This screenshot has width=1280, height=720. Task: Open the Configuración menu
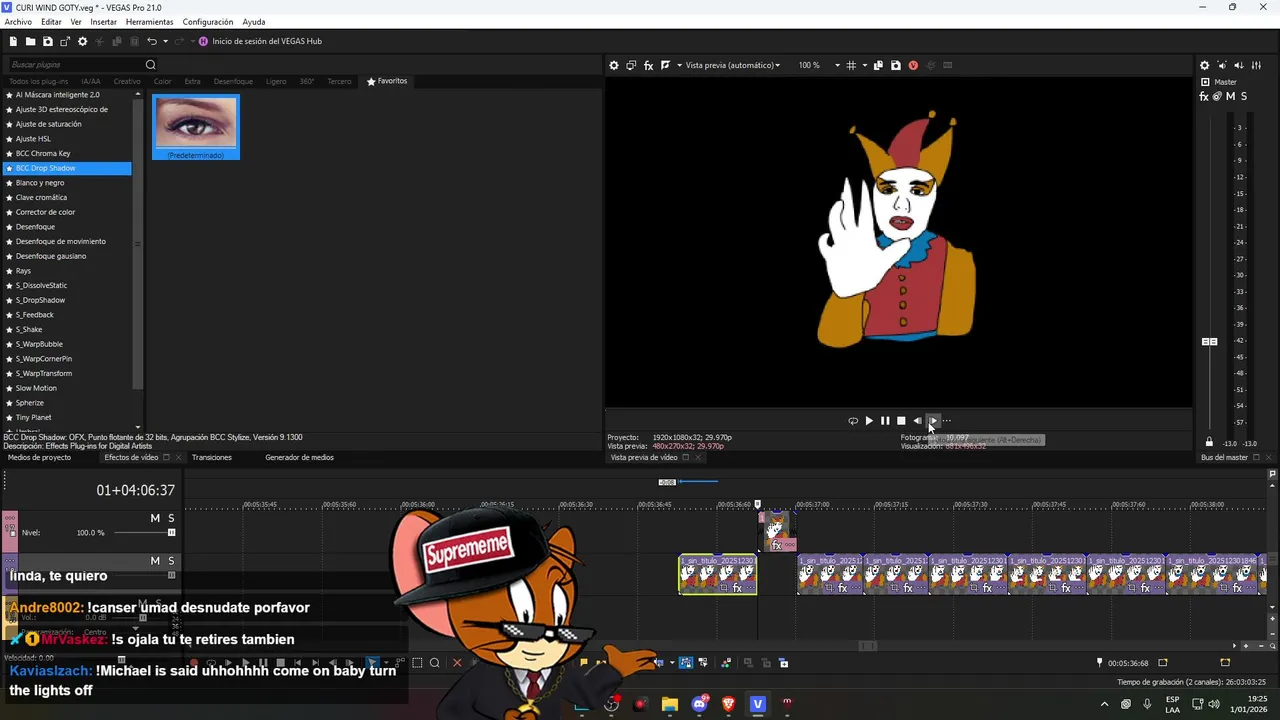pyautogui.click(x=208, y=22)
